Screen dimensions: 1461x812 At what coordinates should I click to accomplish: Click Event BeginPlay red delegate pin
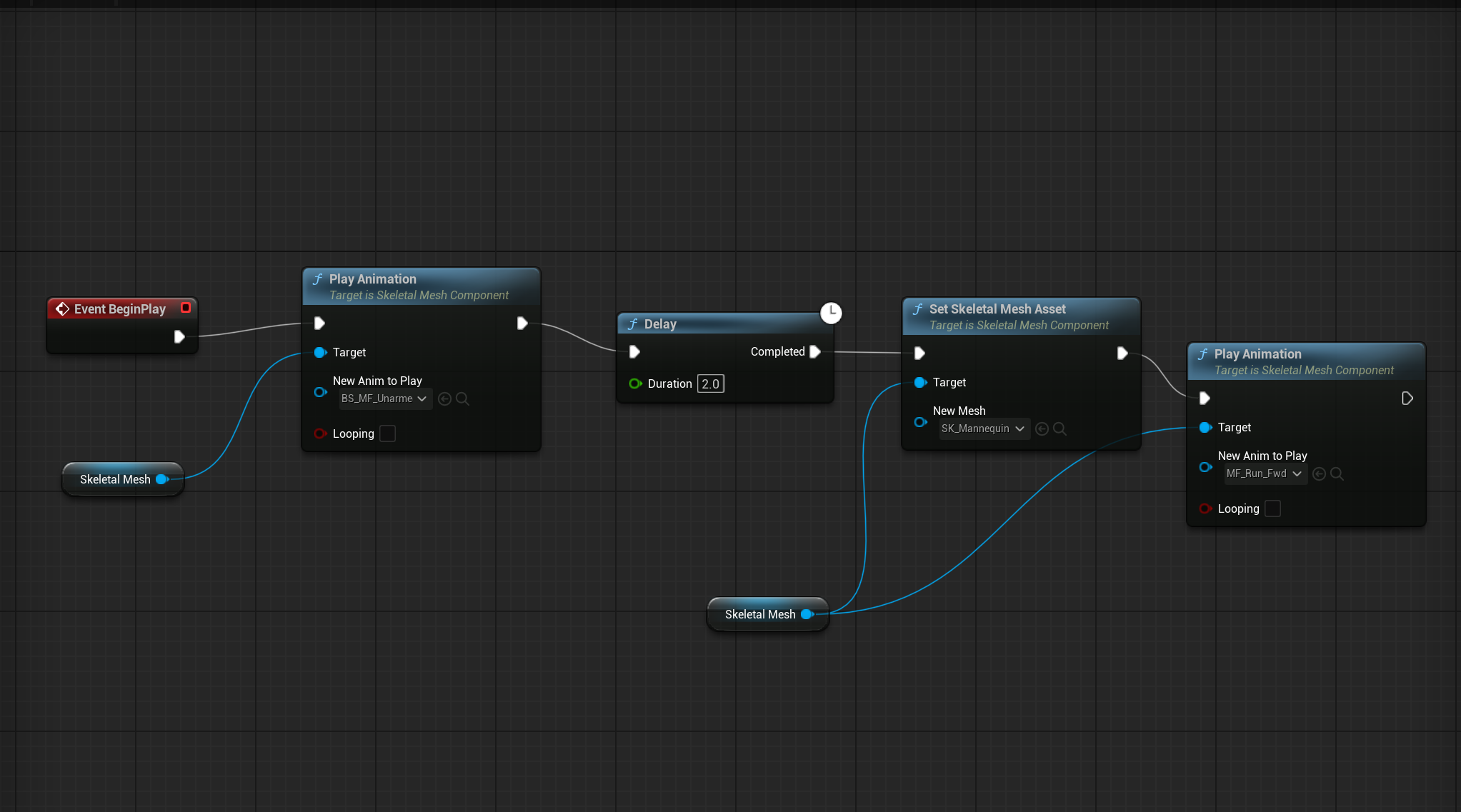[186, 308]
